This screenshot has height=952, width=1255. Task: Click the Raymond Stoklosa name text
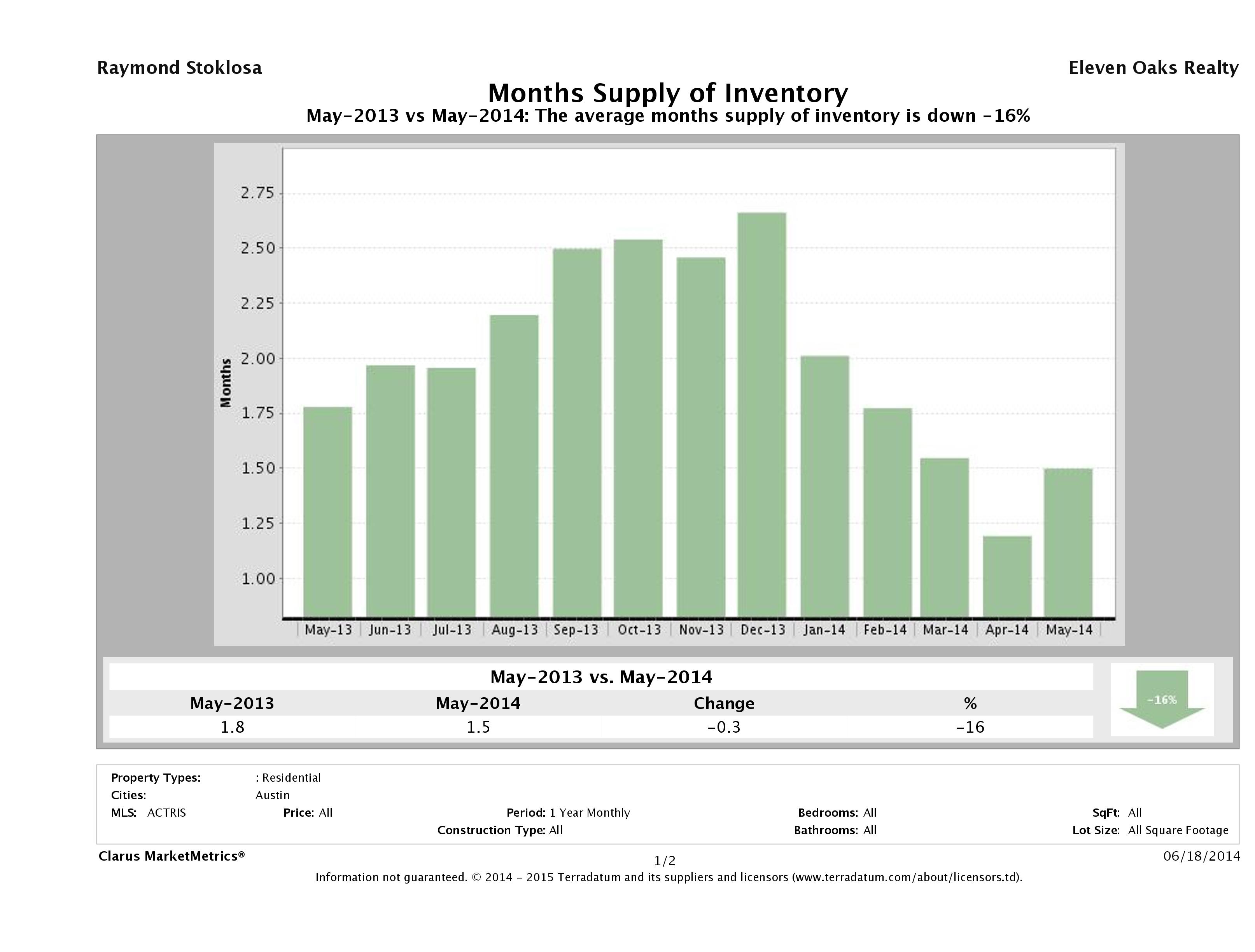click(x=179, y=68)
